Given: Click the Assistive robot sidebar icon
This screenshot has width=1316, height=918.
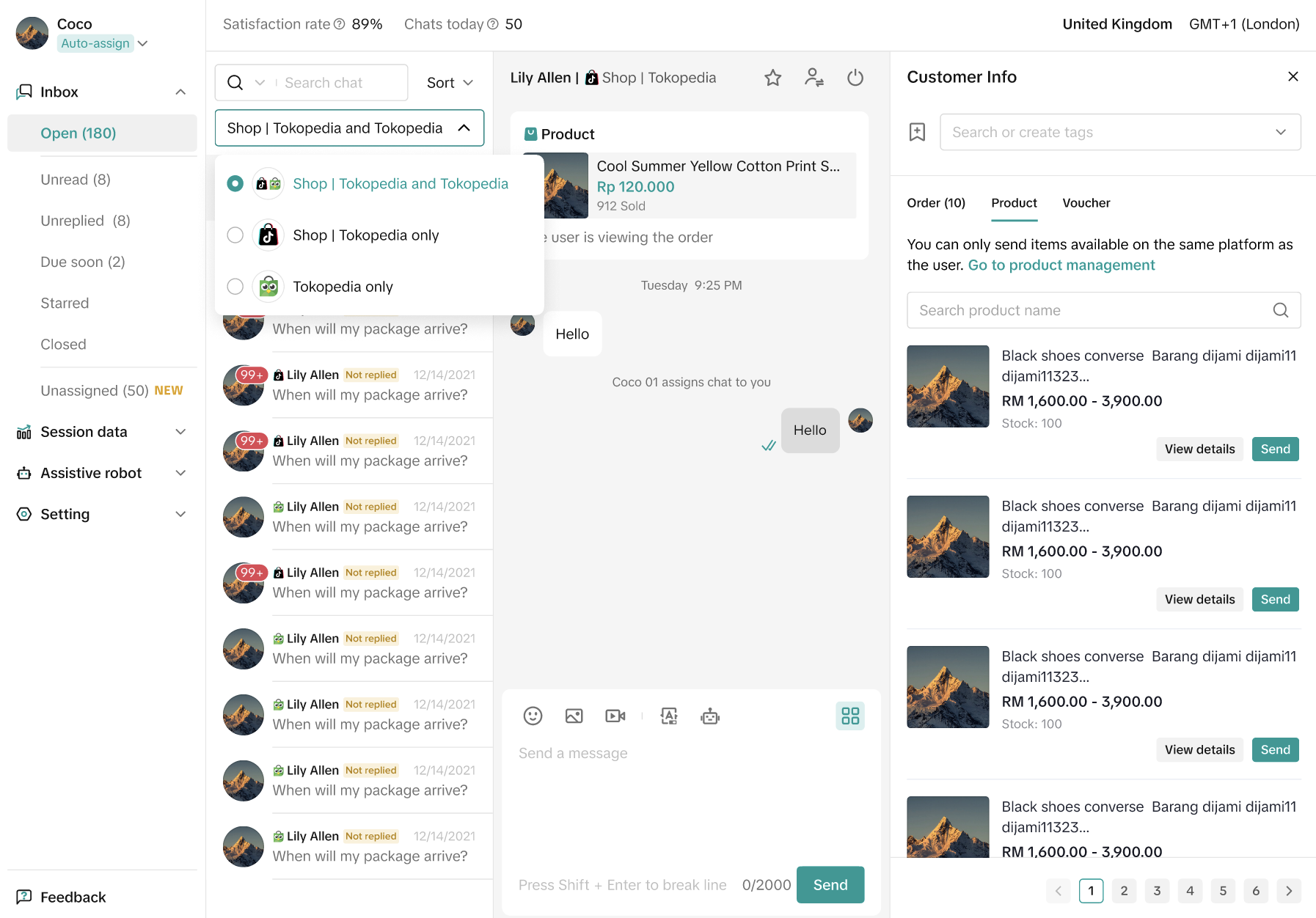Looking at the screenshot, I should tap(24, 473).
